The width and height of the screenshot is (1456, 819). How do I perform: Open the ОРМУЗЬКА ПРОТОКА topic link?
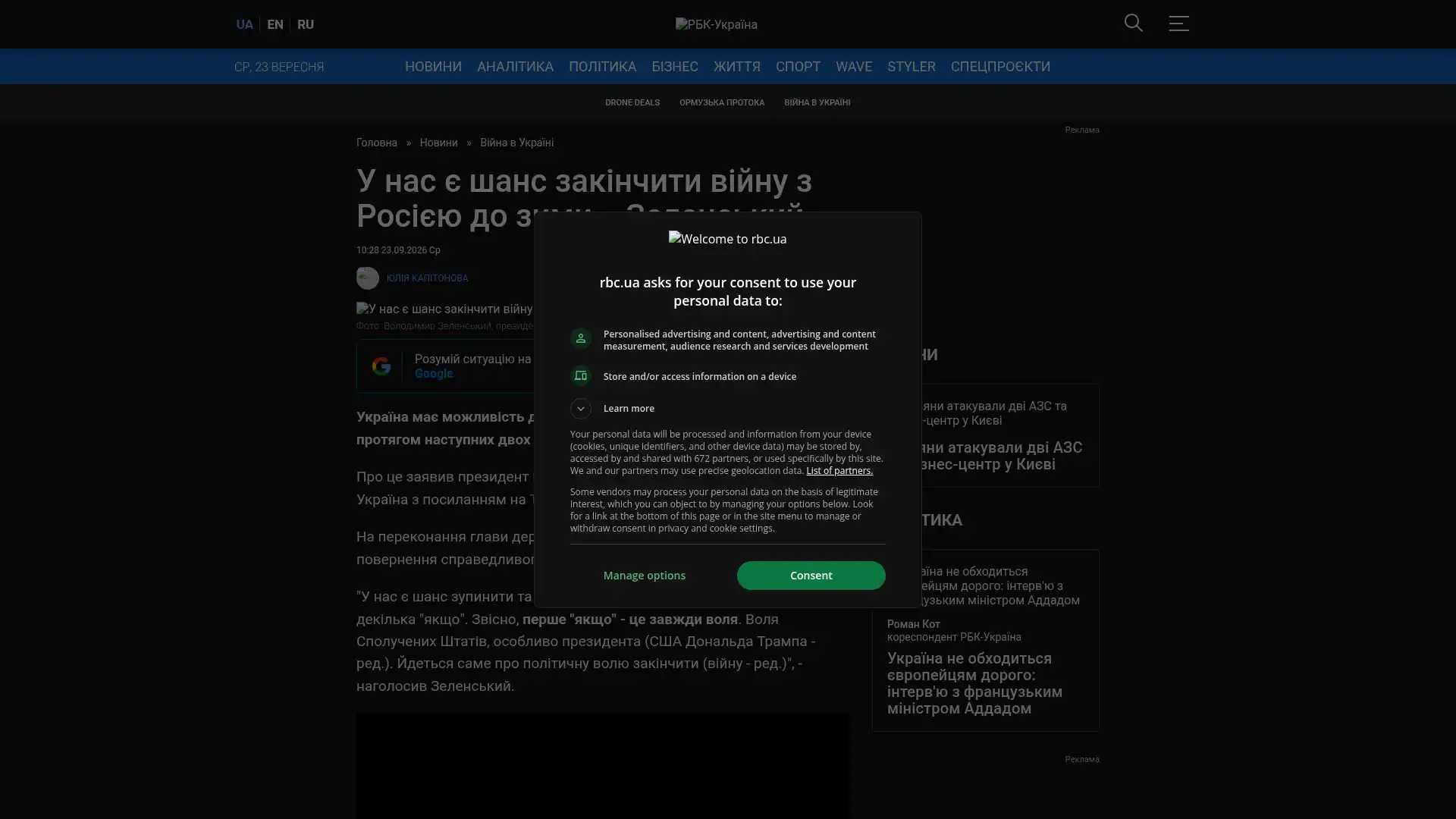point(722,102)
